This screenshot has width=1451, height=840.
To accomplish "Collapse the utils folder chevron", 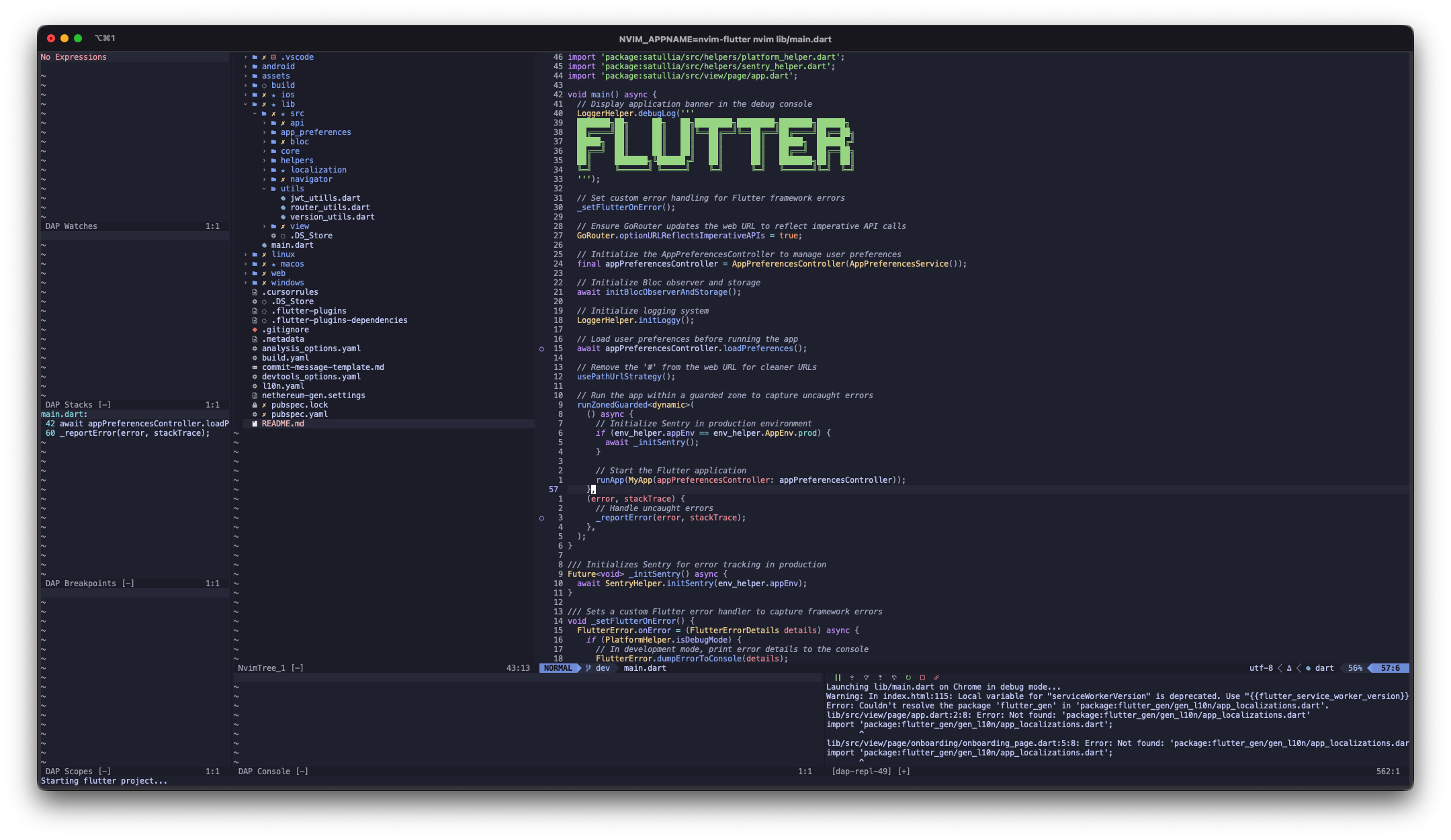I will coord(264,189).
